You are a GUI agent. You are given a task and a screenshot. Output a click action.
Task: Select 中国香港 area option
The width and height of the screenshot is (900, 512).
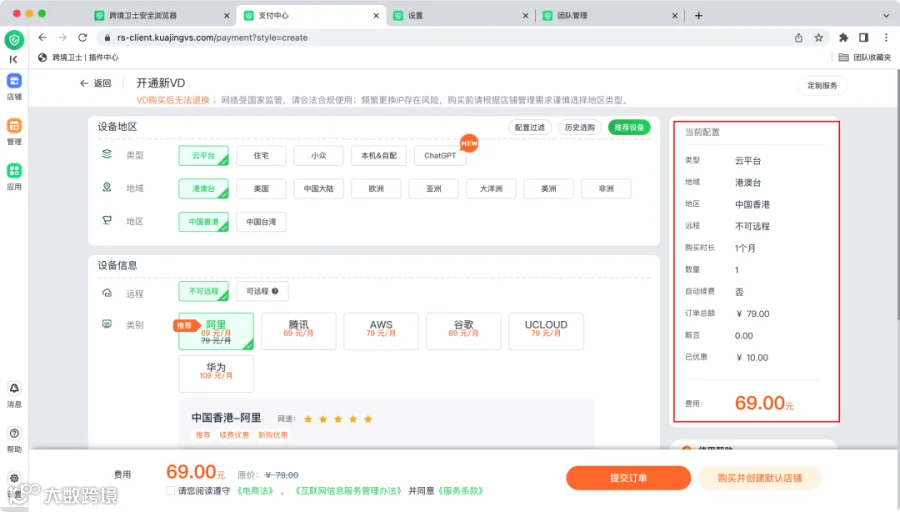tap(203, 222)
